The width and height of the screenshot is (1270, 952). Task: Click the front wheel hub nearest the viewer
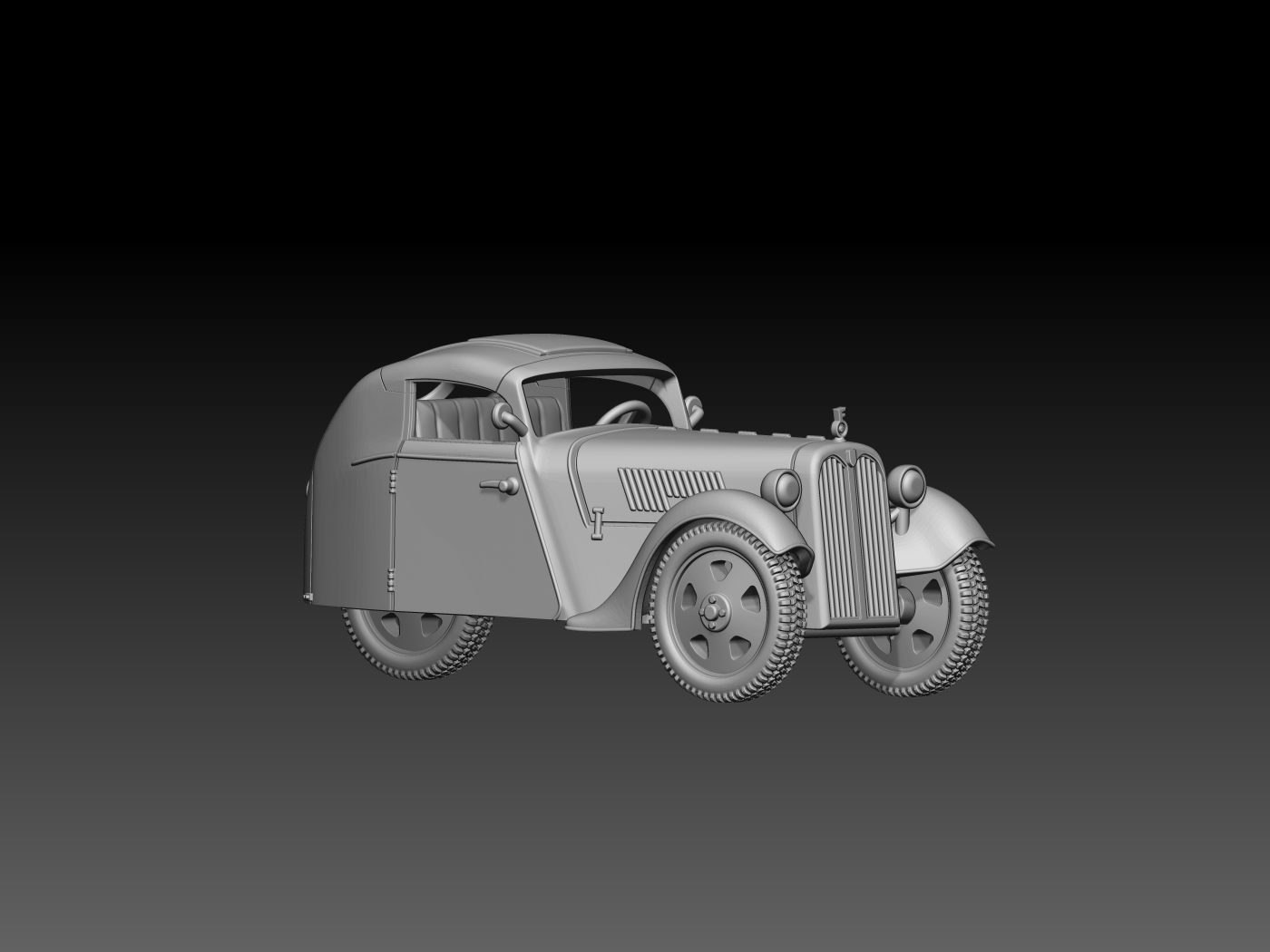click(713, 610)
